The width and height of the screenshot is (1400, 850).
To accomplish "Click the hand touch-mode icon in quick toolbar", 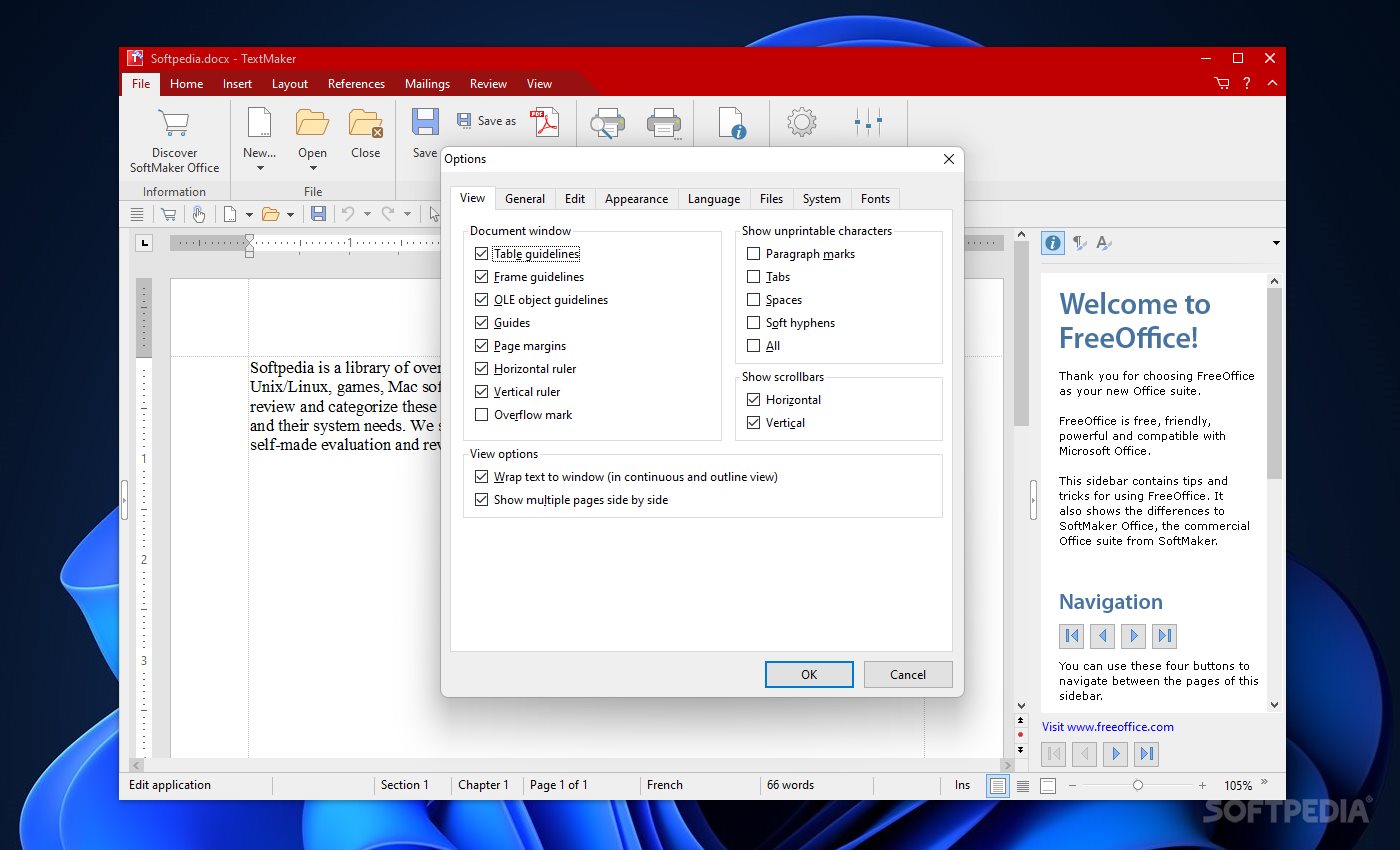I will coord(198,214).
